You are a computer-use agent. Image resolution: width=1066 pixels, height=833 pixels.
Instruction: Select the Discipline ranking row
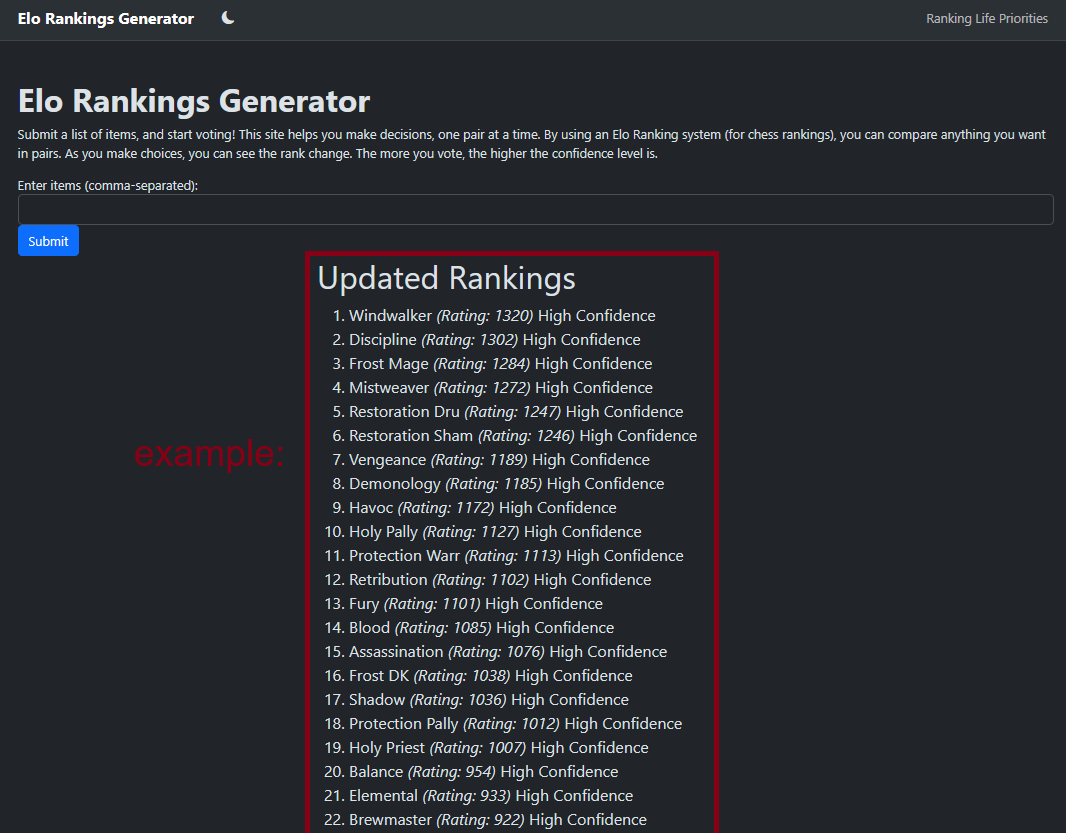486,339
